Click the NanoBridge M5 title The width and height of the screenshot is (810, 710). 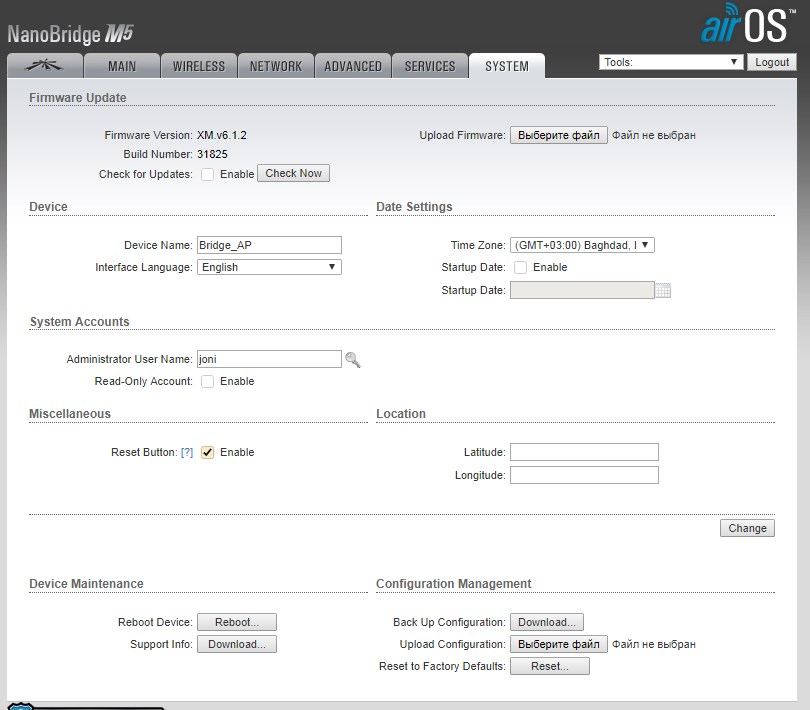(70, 34)
